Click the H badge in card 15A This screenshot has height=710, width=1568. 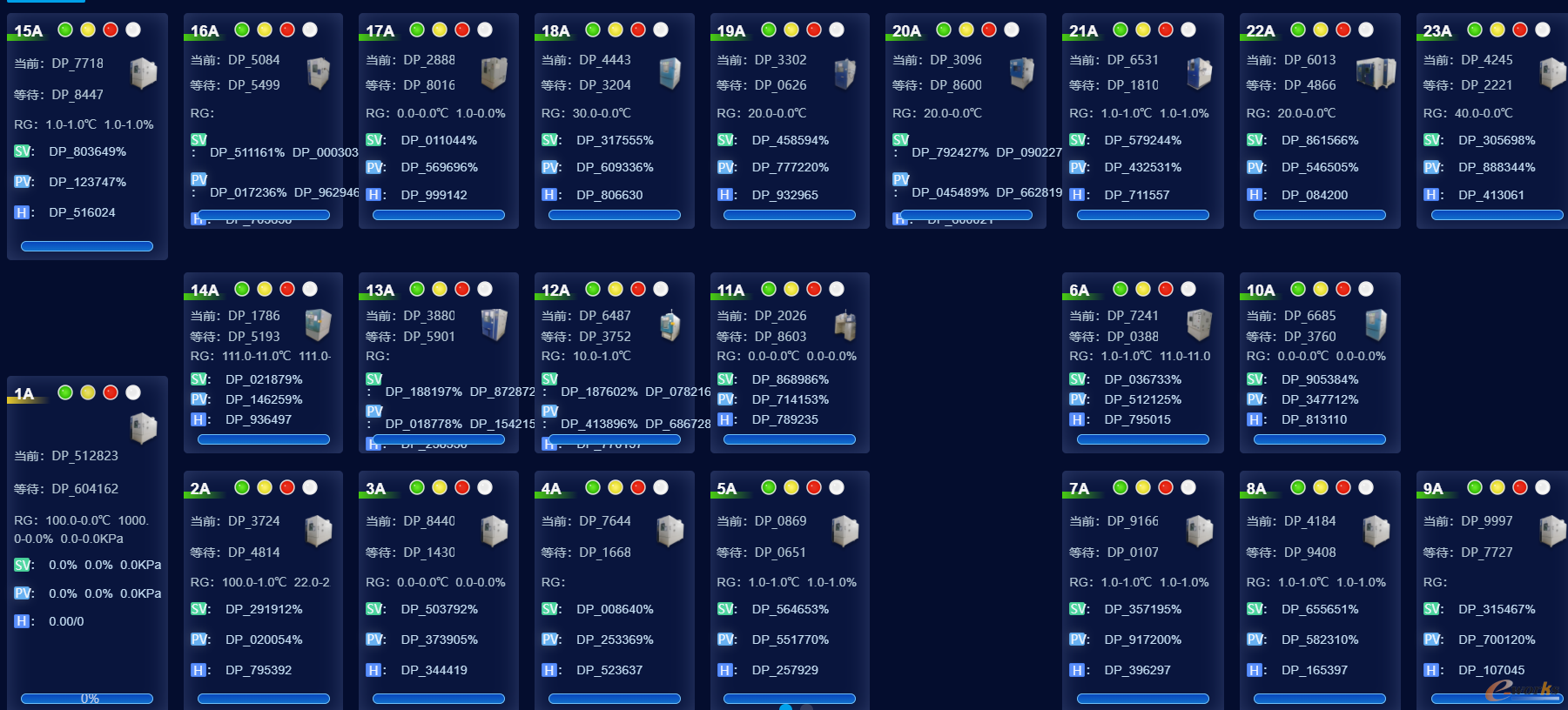click(22, 212)
